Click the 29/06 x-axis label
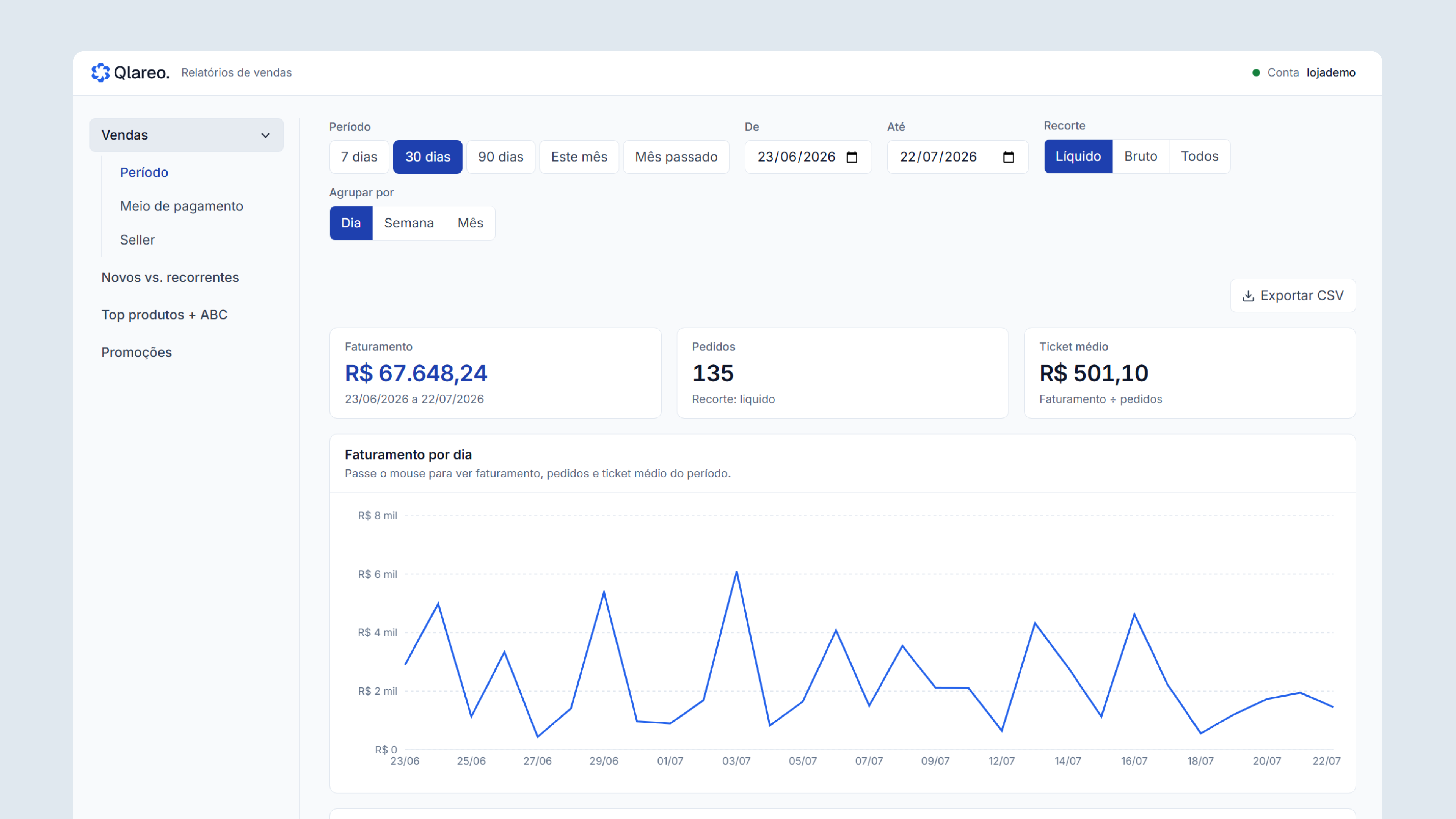Screen dimensions: 1456x819 [604, 761]
